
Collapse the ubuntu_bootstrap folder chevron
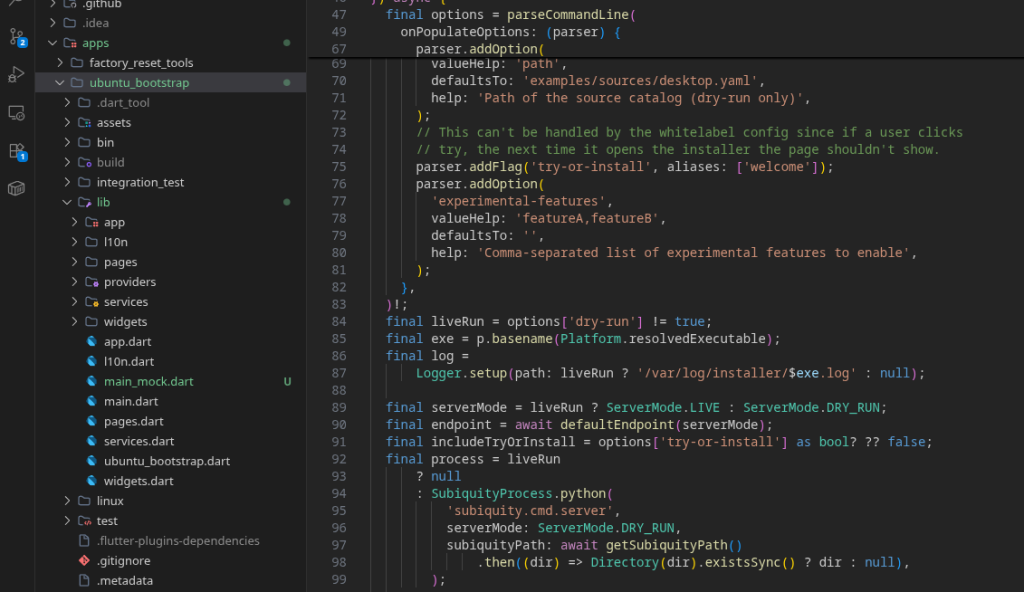pyautogui.click(x=59, y=83)
